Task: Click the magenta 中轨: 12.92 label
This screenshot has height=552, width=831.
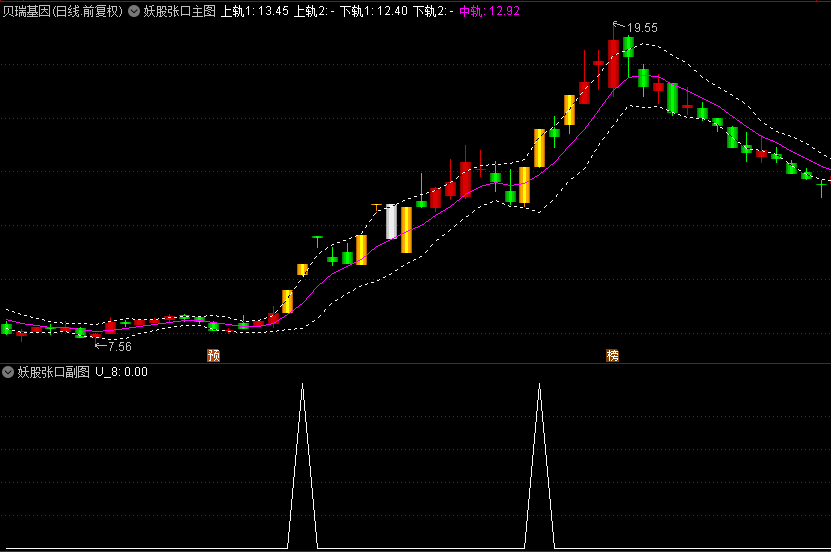Action: tap(489, 11)
